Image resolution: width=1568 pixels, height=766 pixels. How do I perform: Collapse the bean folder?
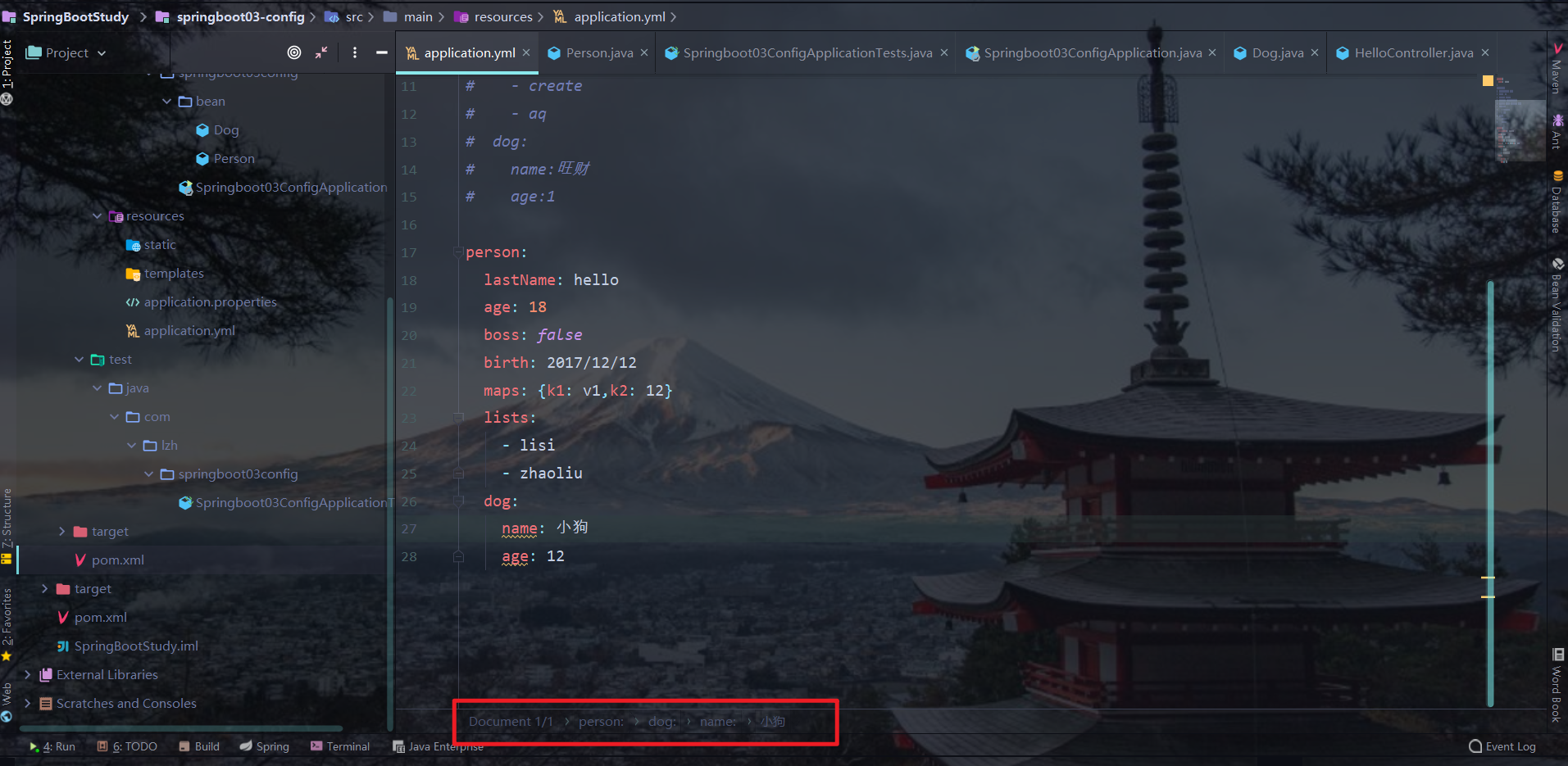coord(167,102)
